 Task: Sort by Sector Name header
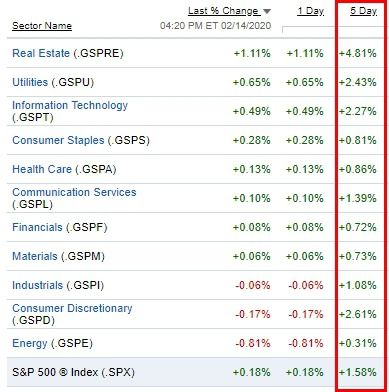pyautogui.click(x=42, y=26)
